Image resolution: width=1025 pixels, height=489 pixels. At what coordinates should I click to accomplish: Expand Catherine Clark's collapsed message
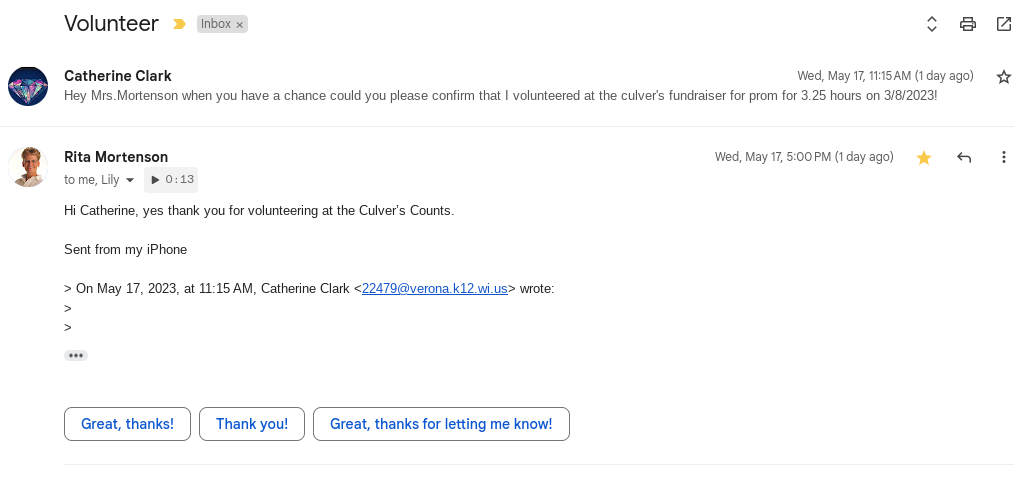pyautogui.click(x=500, y=96)
